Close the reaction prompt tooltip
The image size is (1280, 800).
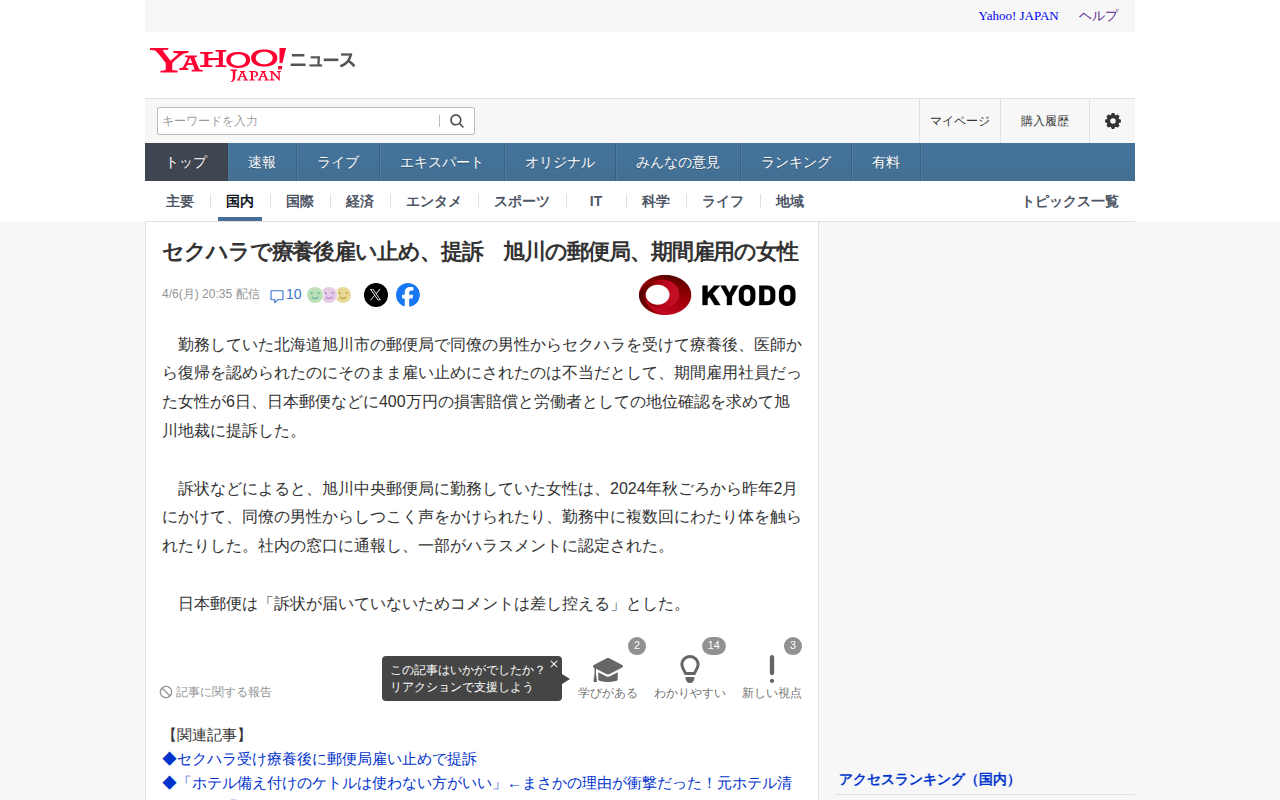click(554, 664)
